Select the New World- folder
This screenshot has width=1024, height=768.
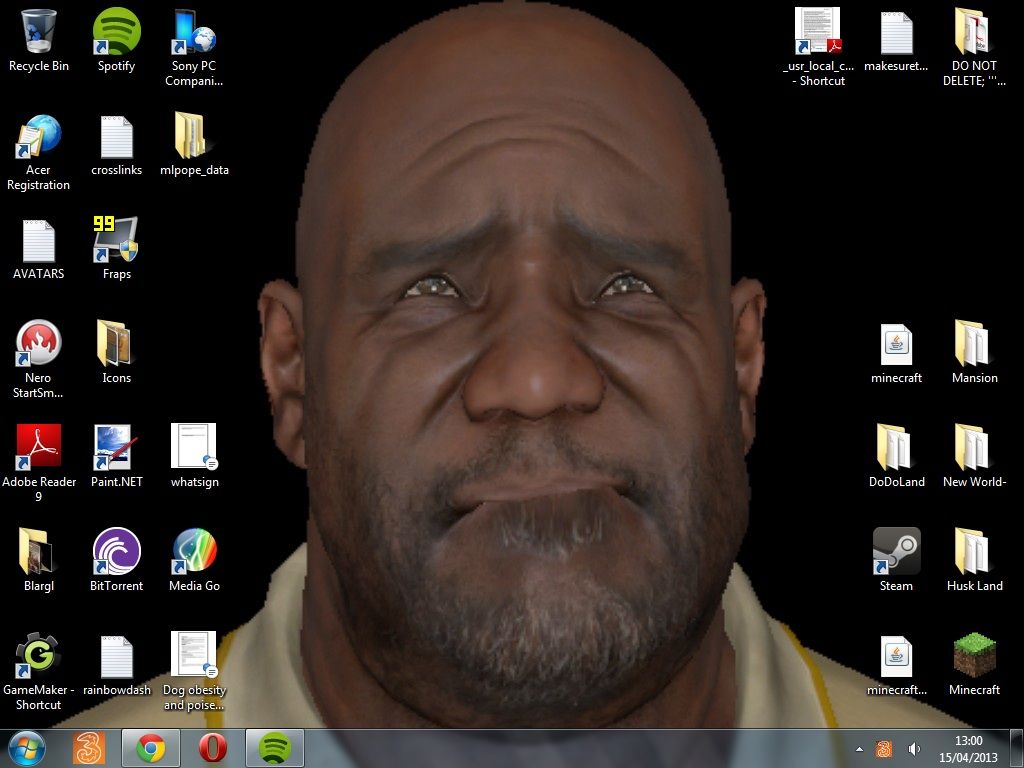974,456
